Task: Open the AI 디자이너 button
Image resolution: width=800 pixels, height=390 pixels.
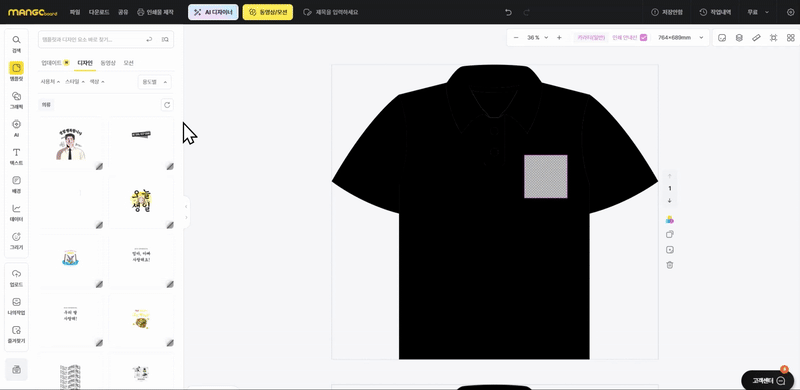Action: 213,12
